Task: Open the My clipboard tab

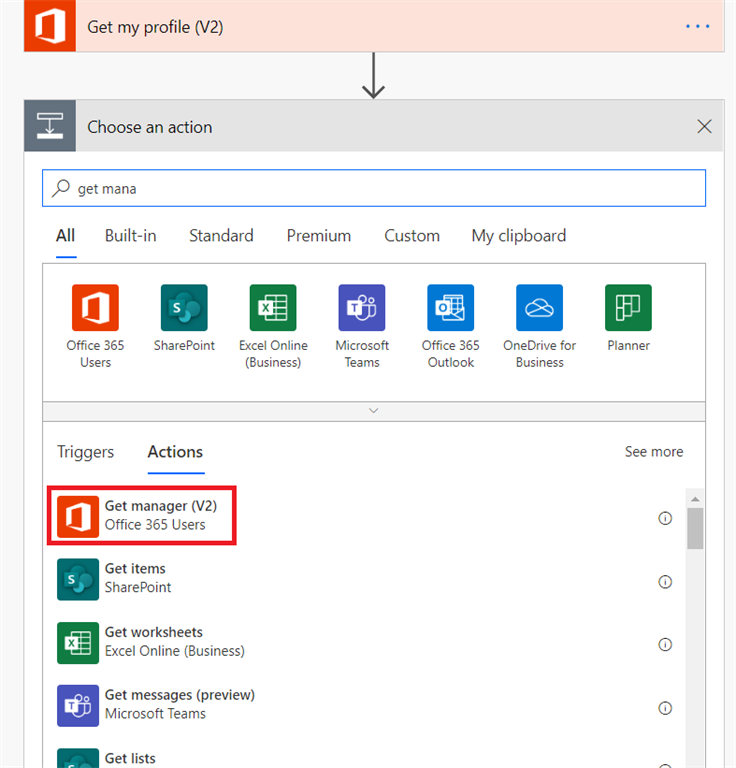Action: point(519,236)
